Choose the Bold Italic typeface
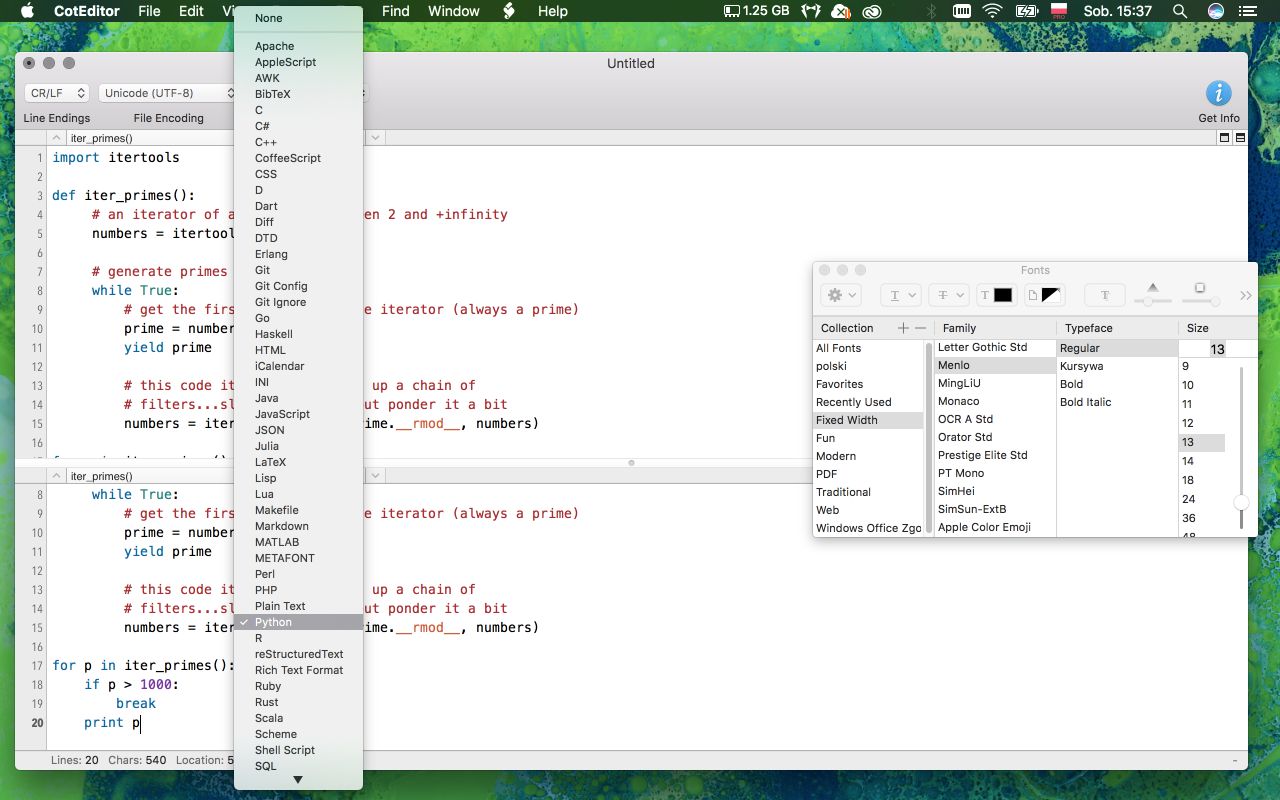 (x=1117, y=402)
